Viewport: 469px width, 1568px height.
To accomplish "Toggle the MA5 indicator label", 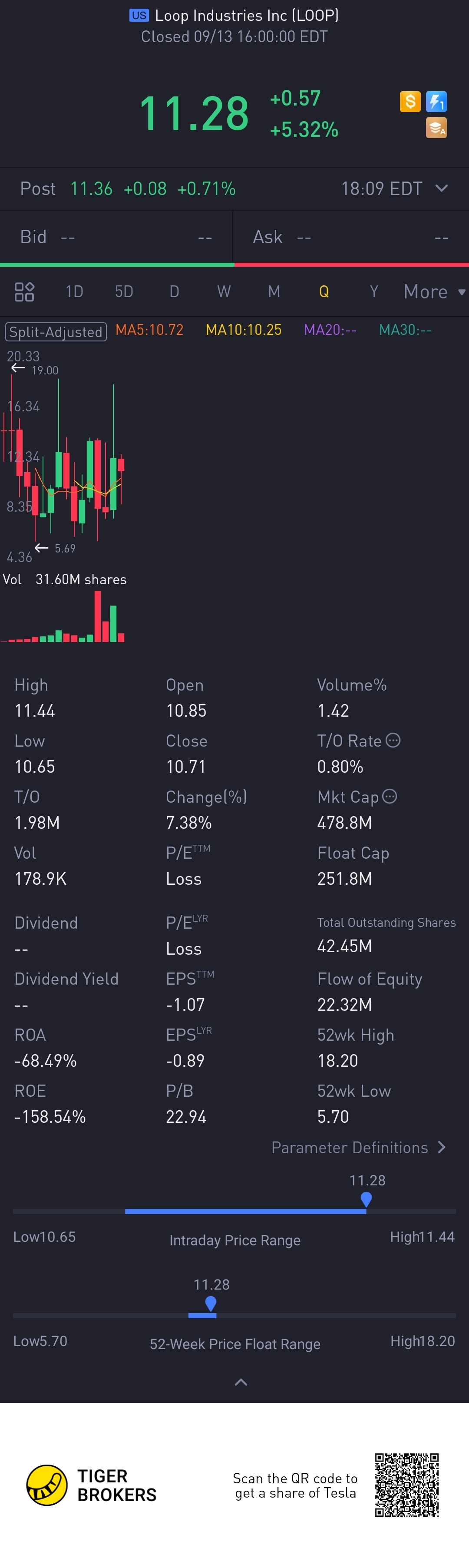I will (150, 330).
